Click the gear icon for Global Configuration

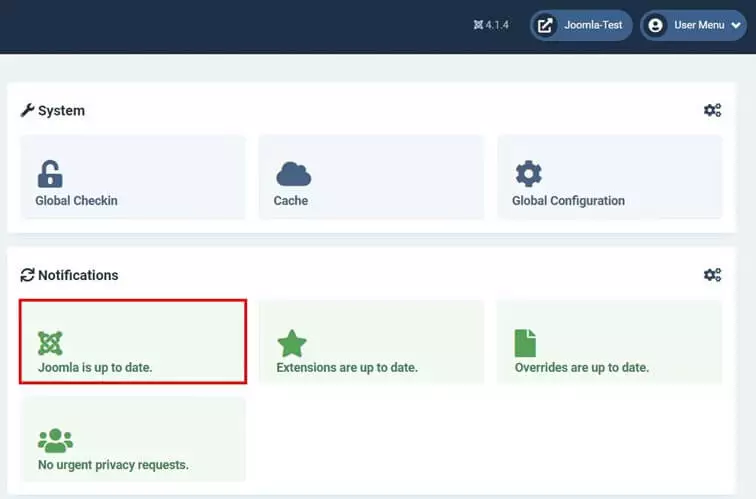pyautogui.click(x=528, y=173)
